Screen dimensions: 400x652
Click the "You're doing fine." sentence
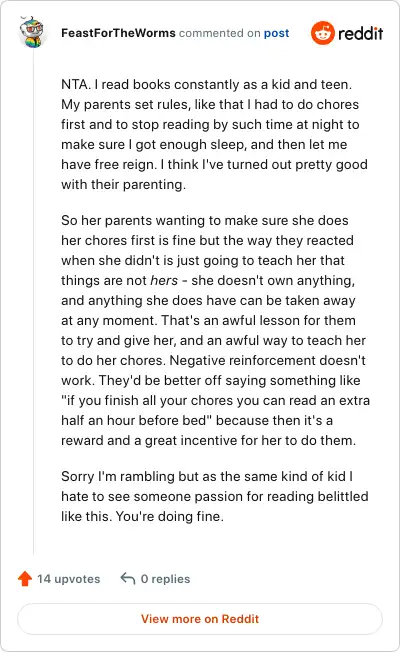click(170, 516)
